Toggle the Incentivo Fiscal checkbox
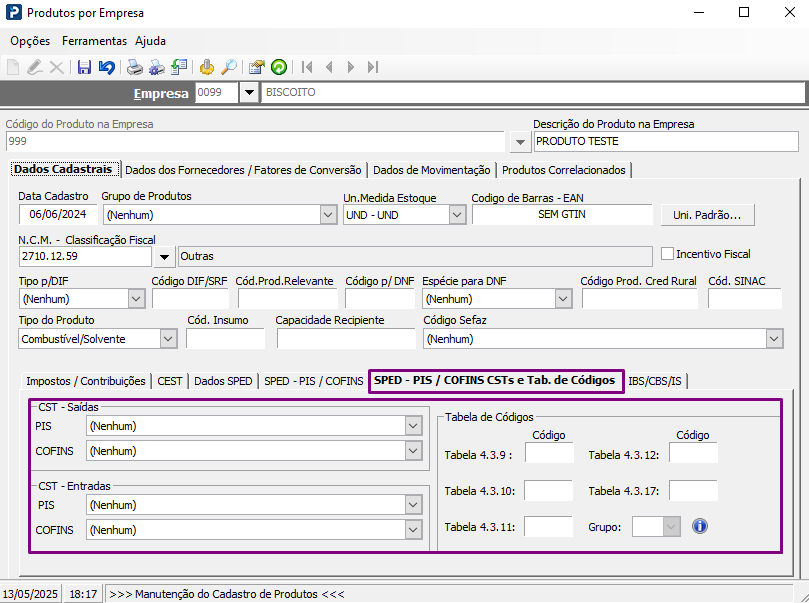The width and height of the screenshot is (809, 603). click(x=667, y=254)
